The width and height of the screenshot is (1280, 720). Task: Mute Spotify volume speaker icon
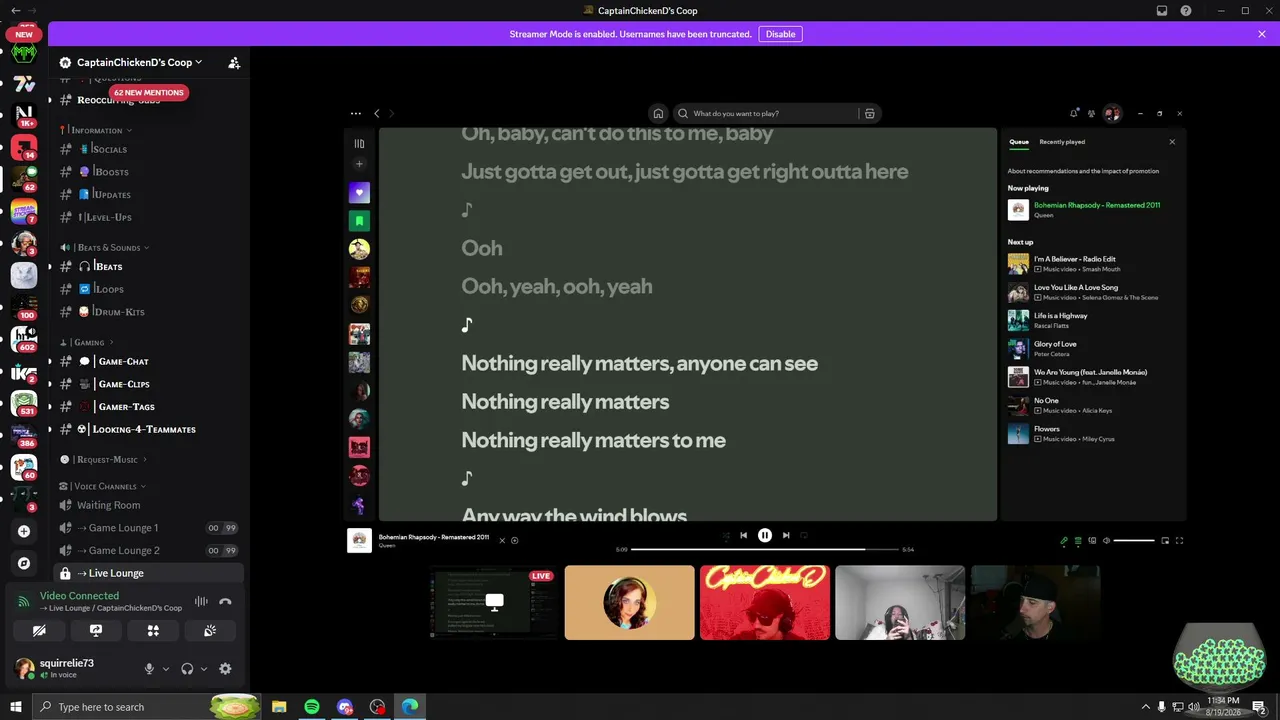[x=1106, y=541]
